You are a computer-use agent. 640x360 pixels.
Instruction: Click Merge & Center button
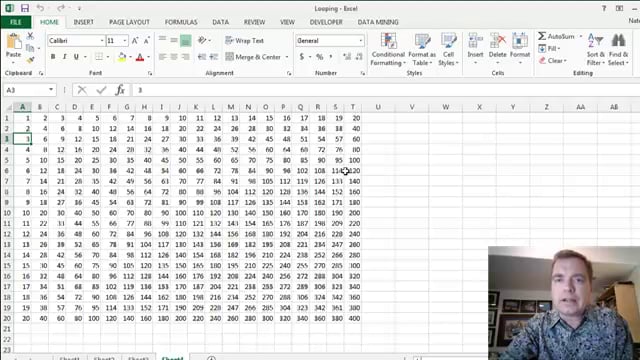(x=253, y=57)
